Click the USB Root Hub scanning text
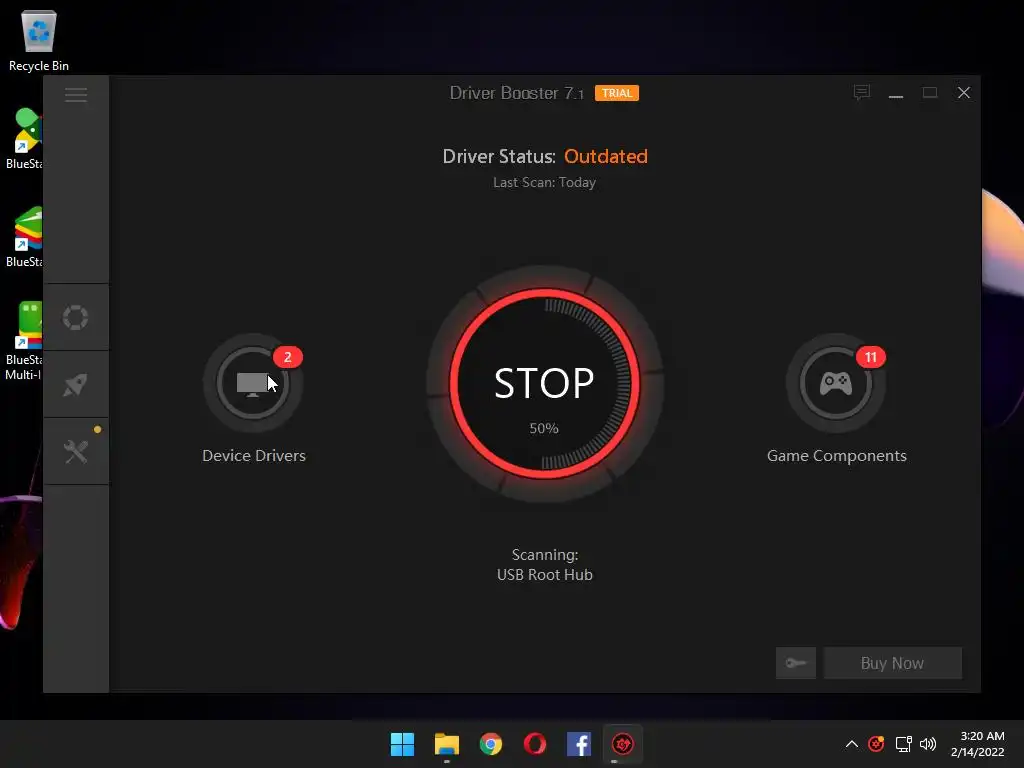1024x768 pixels. click(545, 575)
